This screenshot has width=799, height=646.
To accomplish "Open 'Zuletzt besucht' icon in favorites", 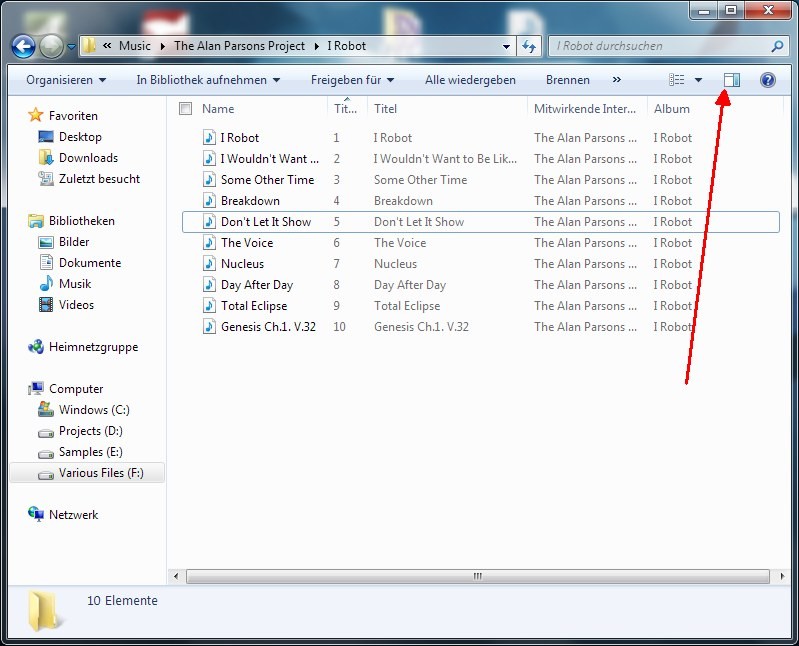I will pyautogui.click(x=46, y=179).
